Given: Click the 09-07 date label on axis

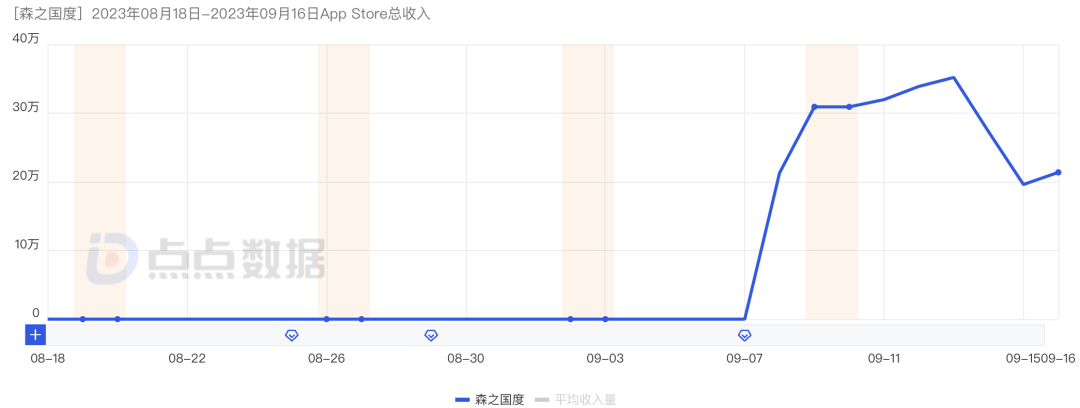Looking at the screenshot, I should click(745, 358).
